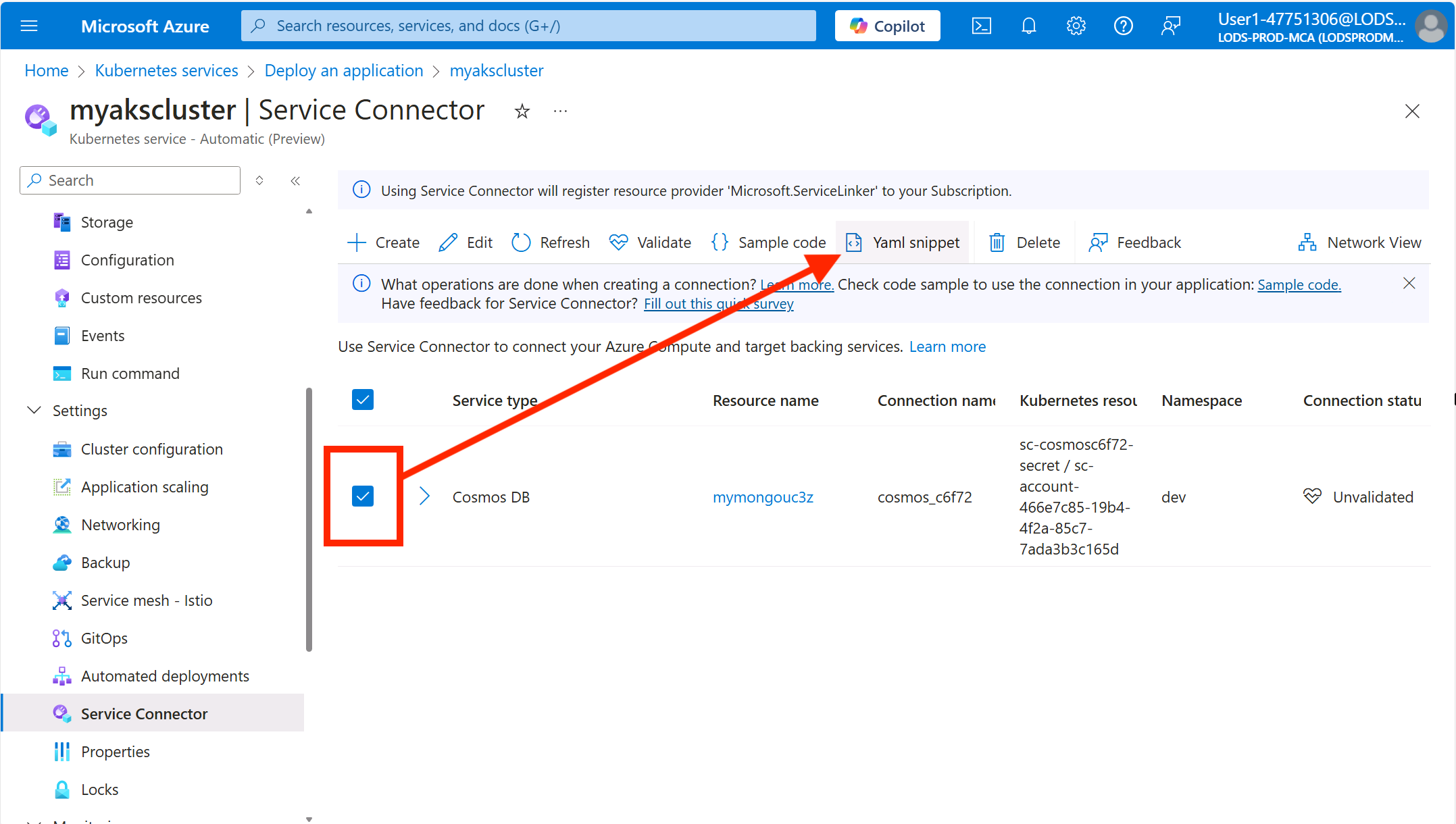
Task: Open Sample code from the toolbar
Action: [x=769, y=242]
